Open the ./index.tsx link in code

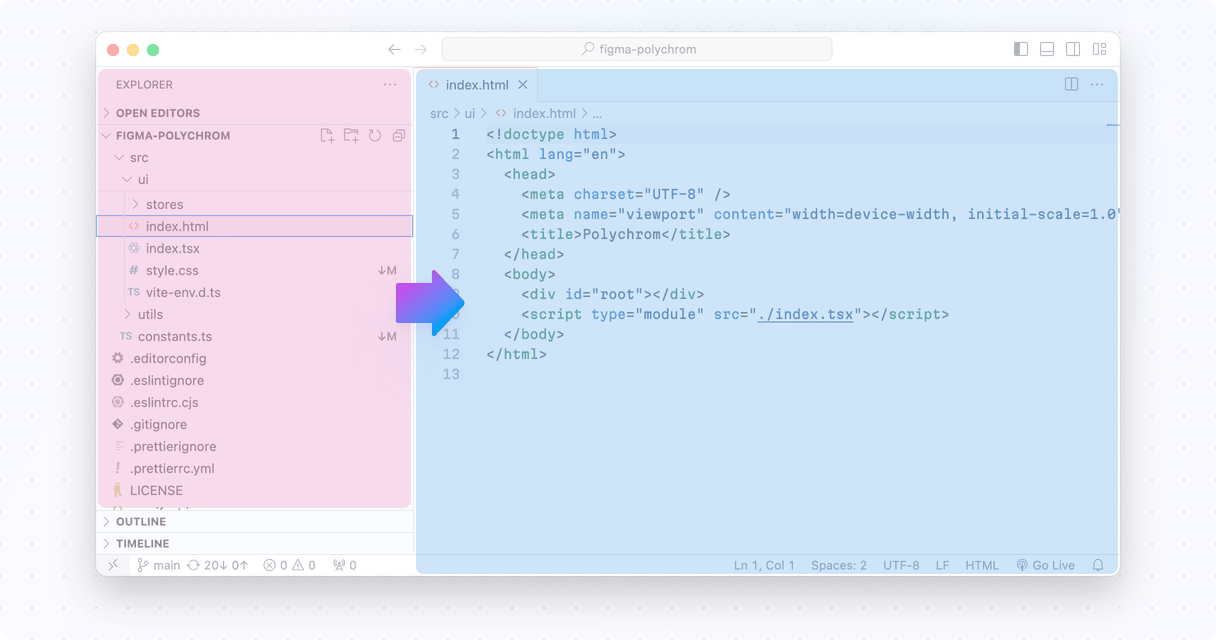pyautogui.click(x=806, y=314)
